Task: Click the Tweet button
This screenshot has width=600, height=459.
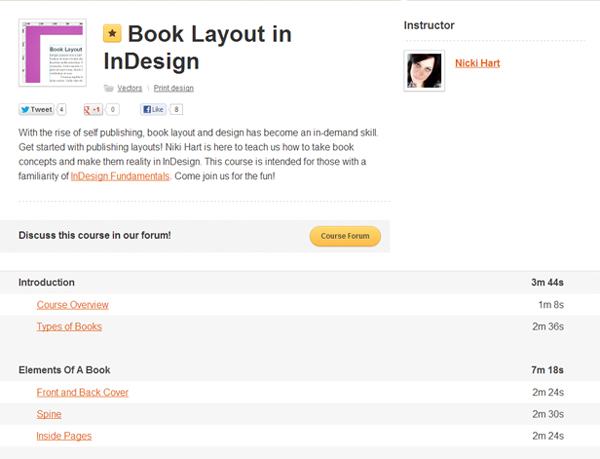Action: pos(37,109)
